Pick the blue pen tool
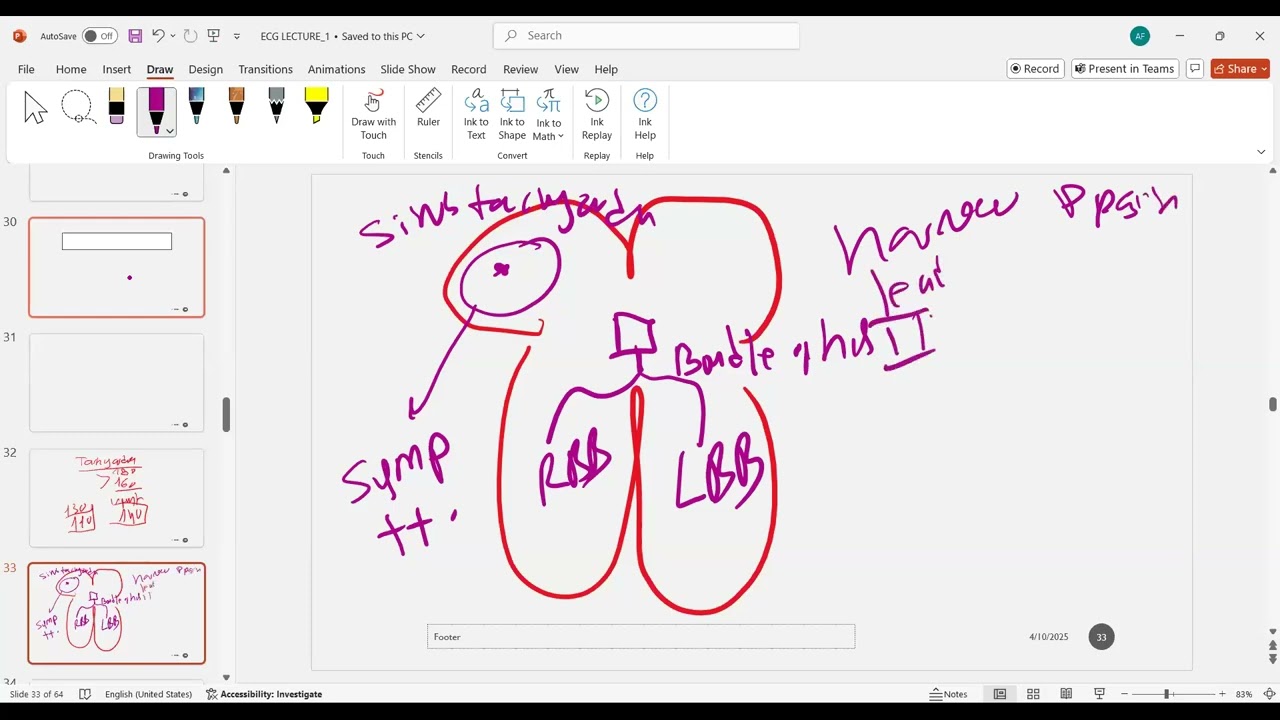The height and width of the screenshot is (720, 1280). [197, 107]
